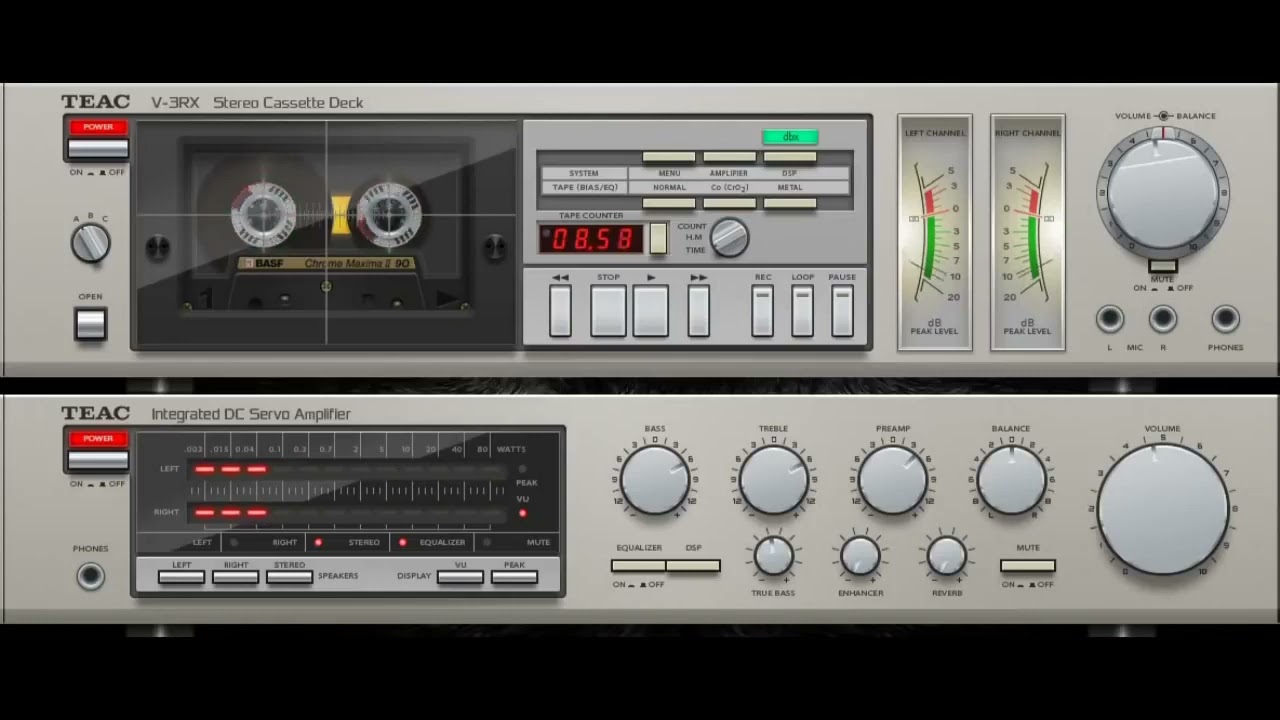Viewport: 1280px width, 720px height.
Task: Click the TREBLE knob
Action: point(773,479)
